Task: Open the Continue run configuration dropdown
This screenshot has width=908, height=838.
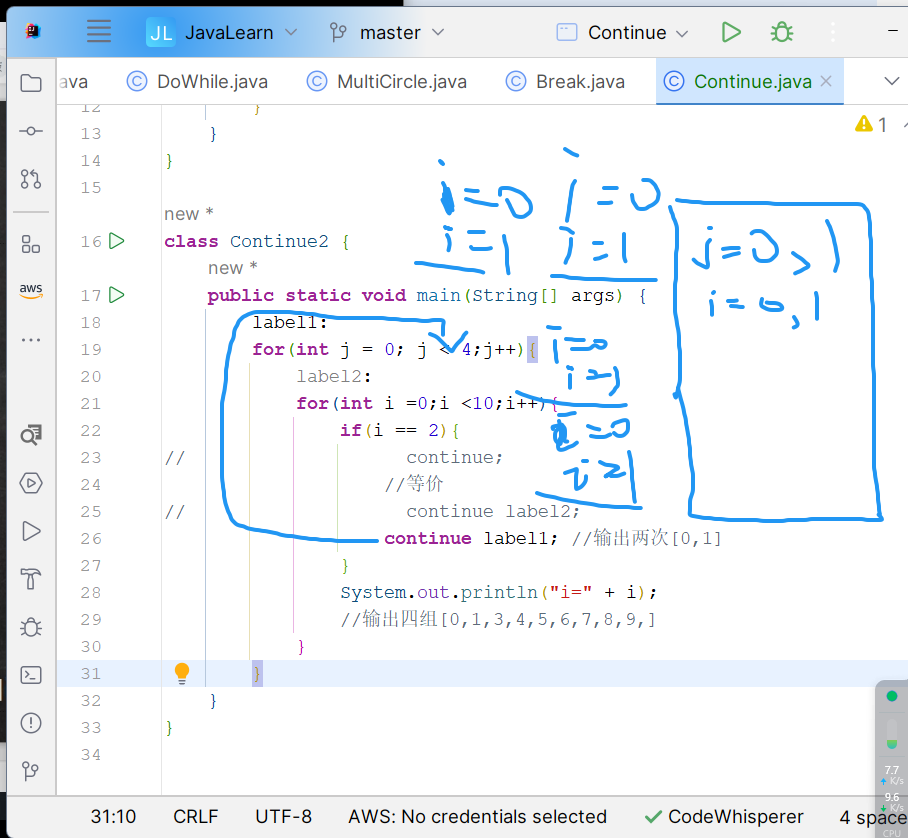Action: click(x=623, y=32)
